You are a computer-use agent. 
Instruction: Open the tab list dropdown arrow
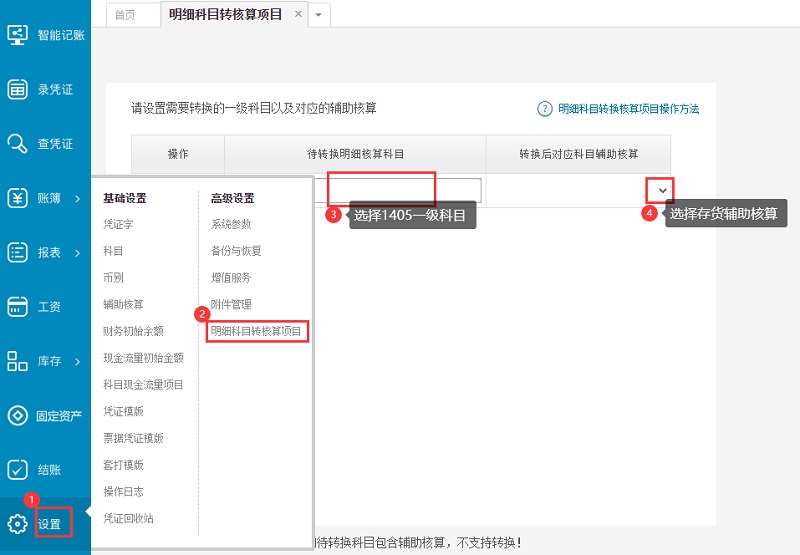tap(318, 15)
